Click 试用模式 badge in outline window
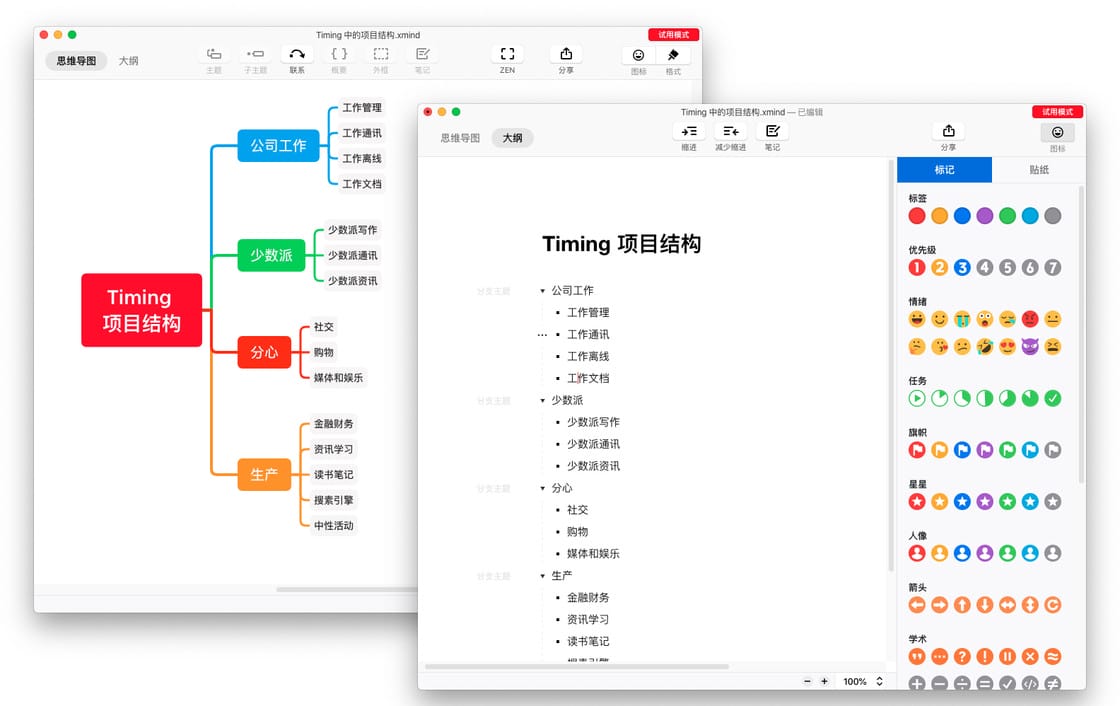 (1057, 111)
